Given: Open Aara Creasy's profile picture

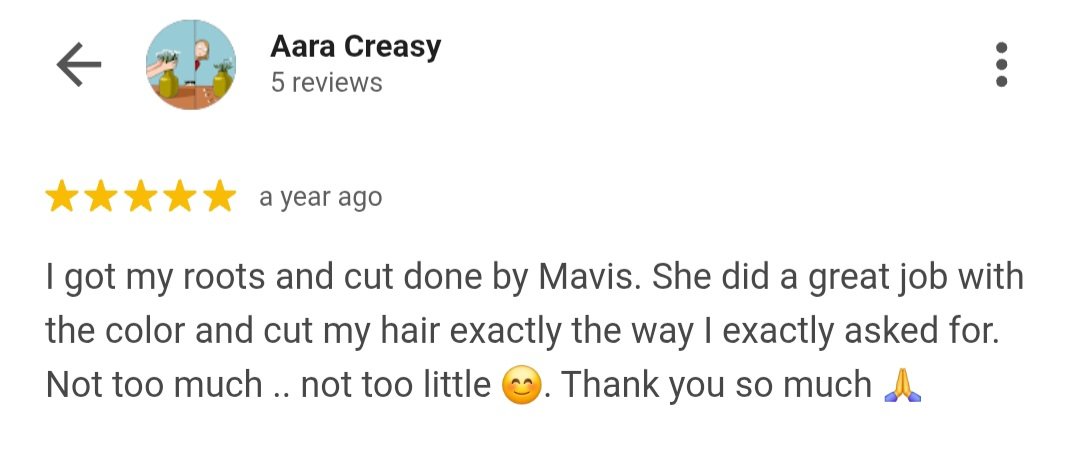Looking at the screenshot, I should coord(191,65).
